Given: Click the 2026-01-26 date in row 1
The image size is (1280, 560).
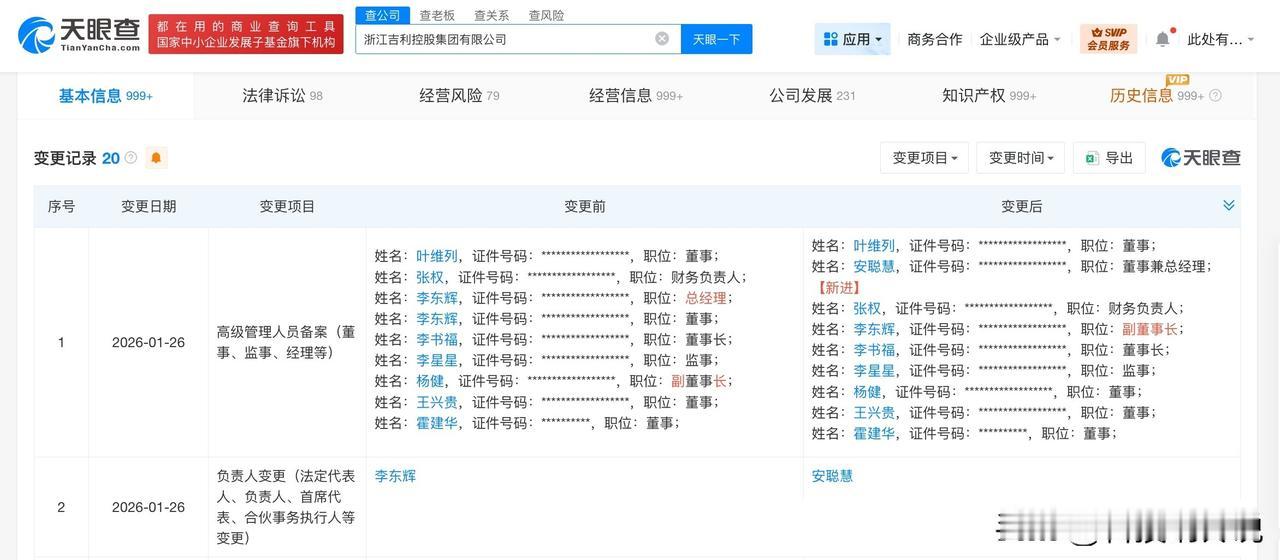Looking at the screenshot, I should [x=148, y=342].
